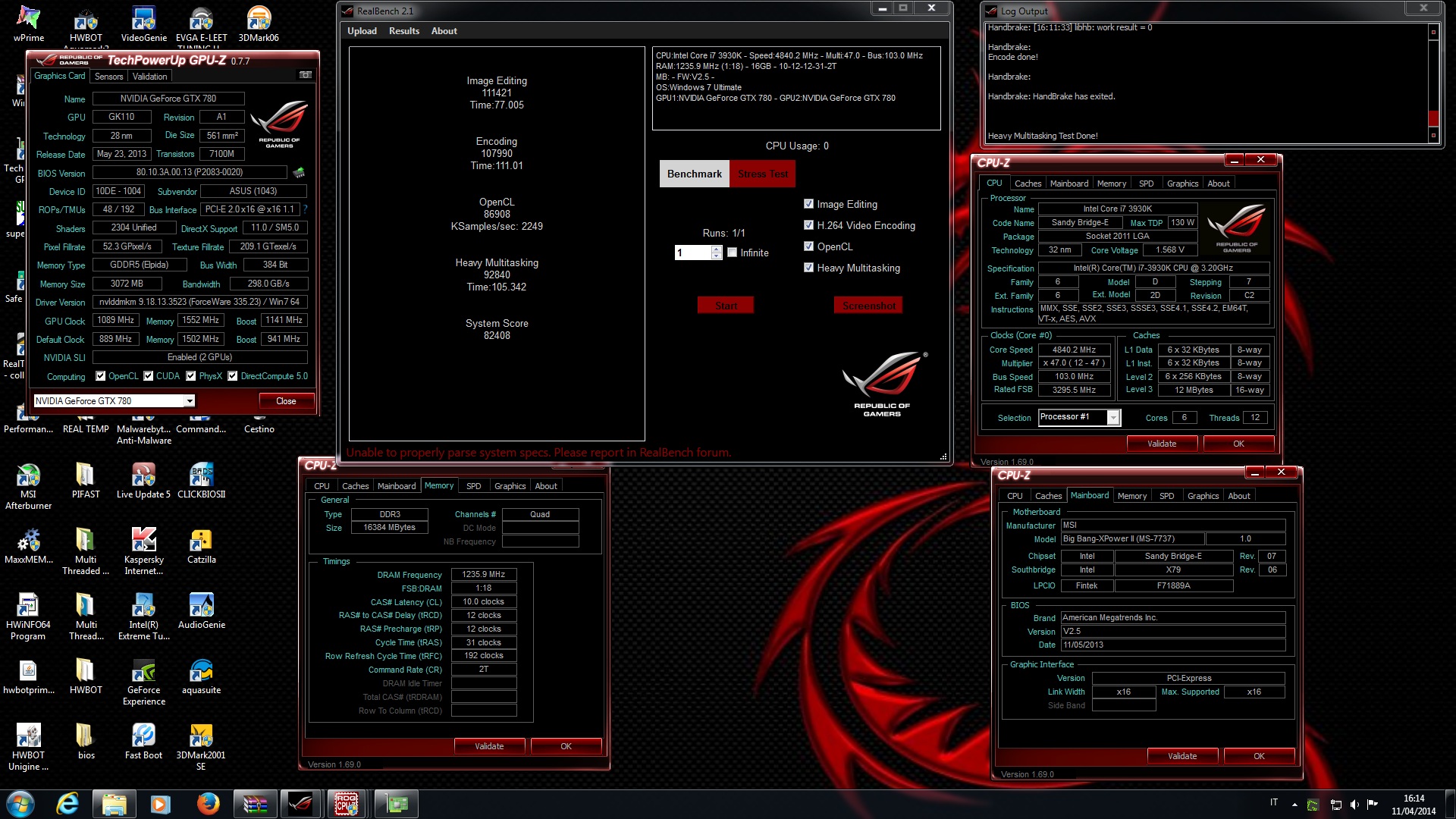This screenshot has height=819, width=1456.
Task: Open HWiNFO64 Program shortcut
Action: 29,617
